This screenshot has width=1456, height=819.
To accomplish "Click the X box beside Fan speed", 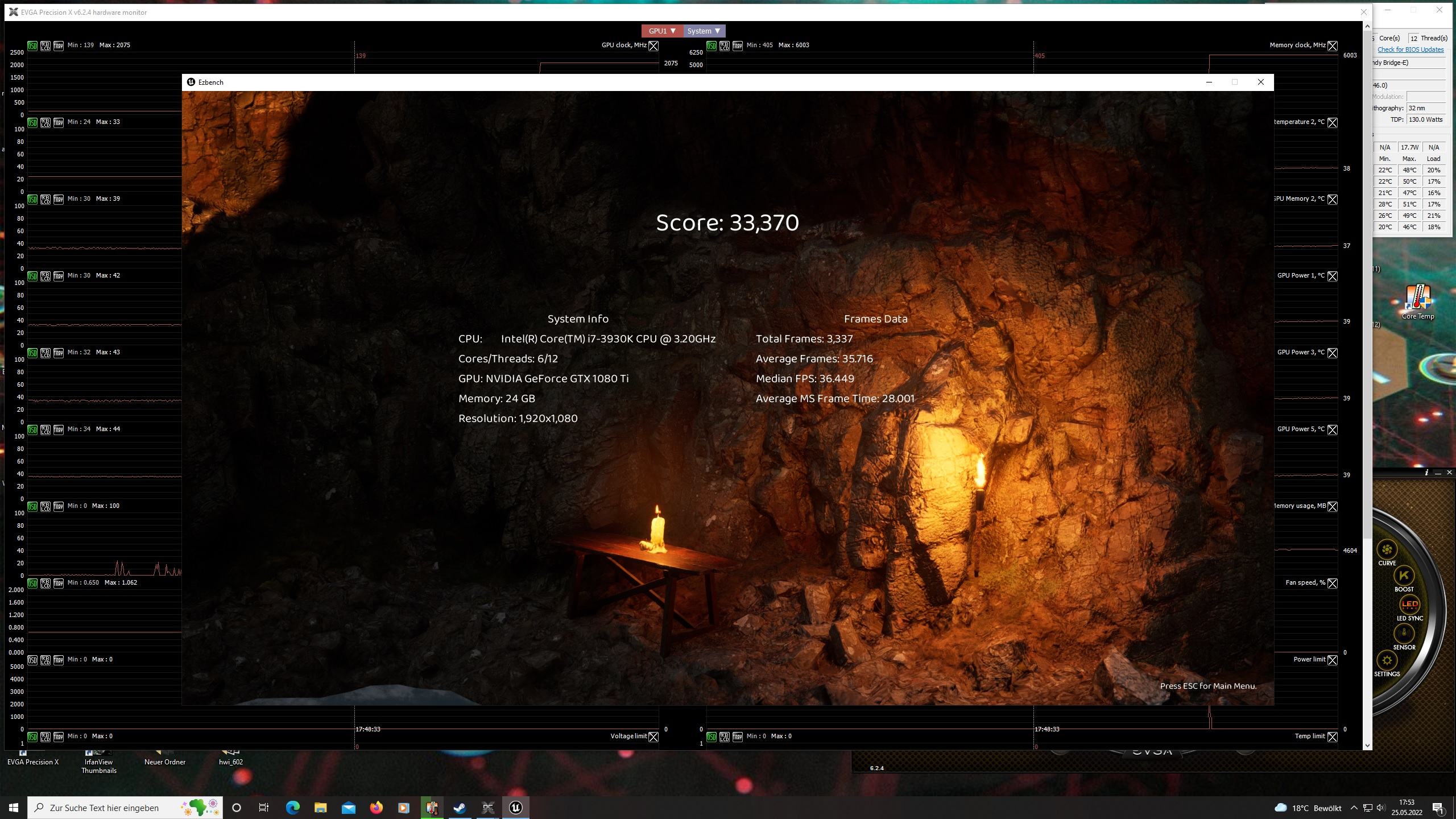I will (1333, 583).
